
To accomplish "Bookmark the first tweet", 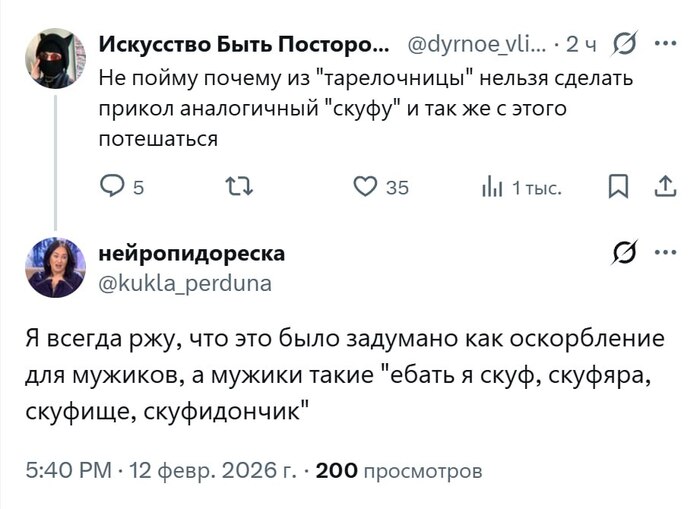I will (619, 187).
